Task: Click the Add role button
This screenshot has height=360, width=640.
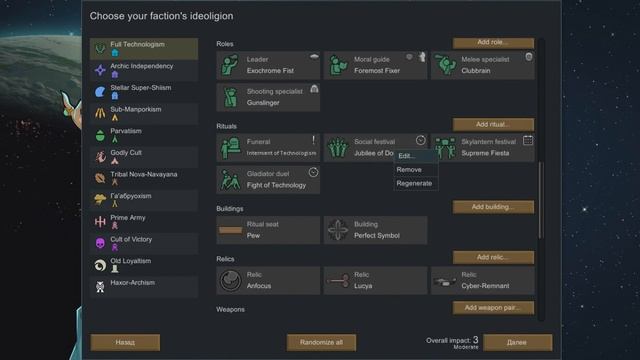Action: (x=493, y=42)
